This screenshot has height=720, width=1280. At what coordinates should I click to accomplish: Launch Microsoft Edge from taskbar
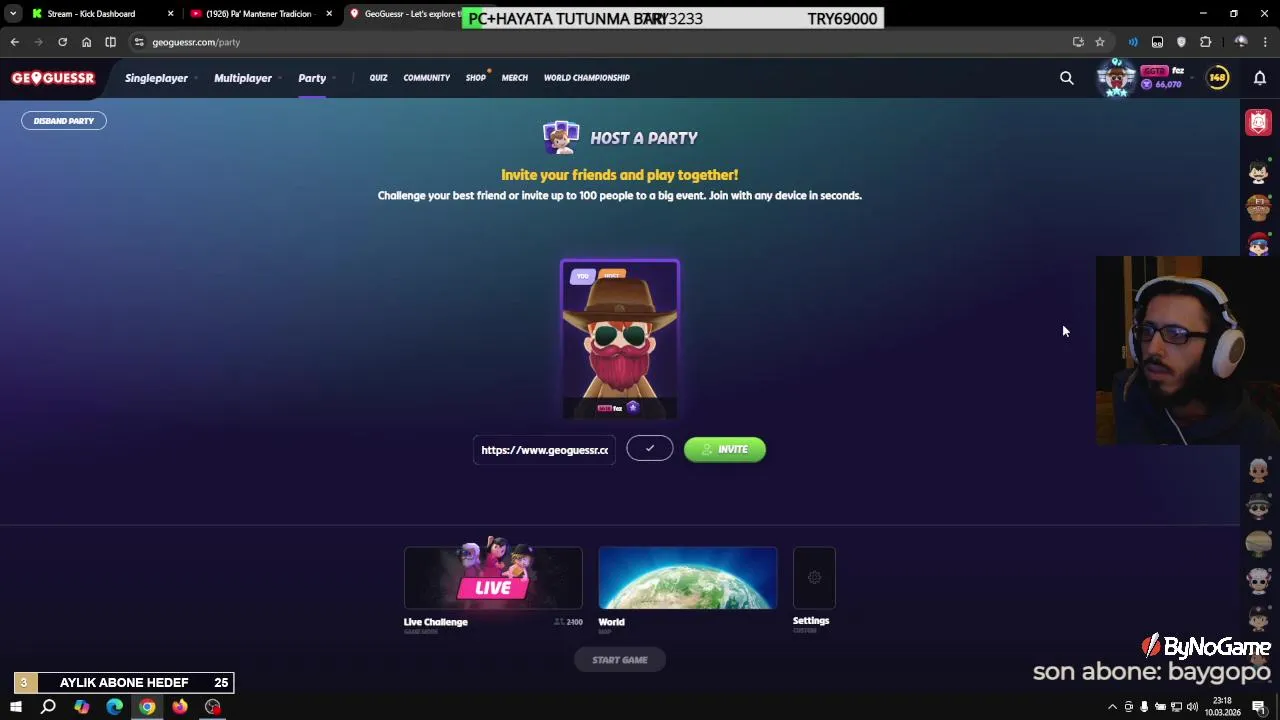(114, 707)
